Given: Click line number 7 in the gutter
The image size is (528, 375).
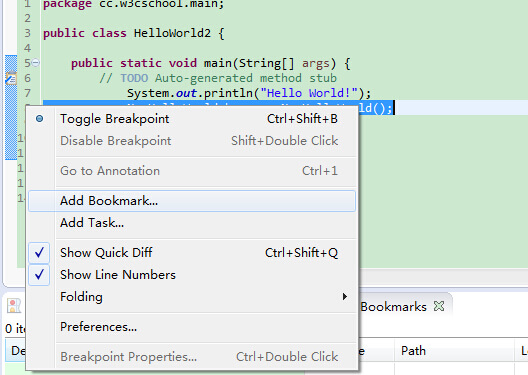Looking at the screenshot, I should (28, 93).
